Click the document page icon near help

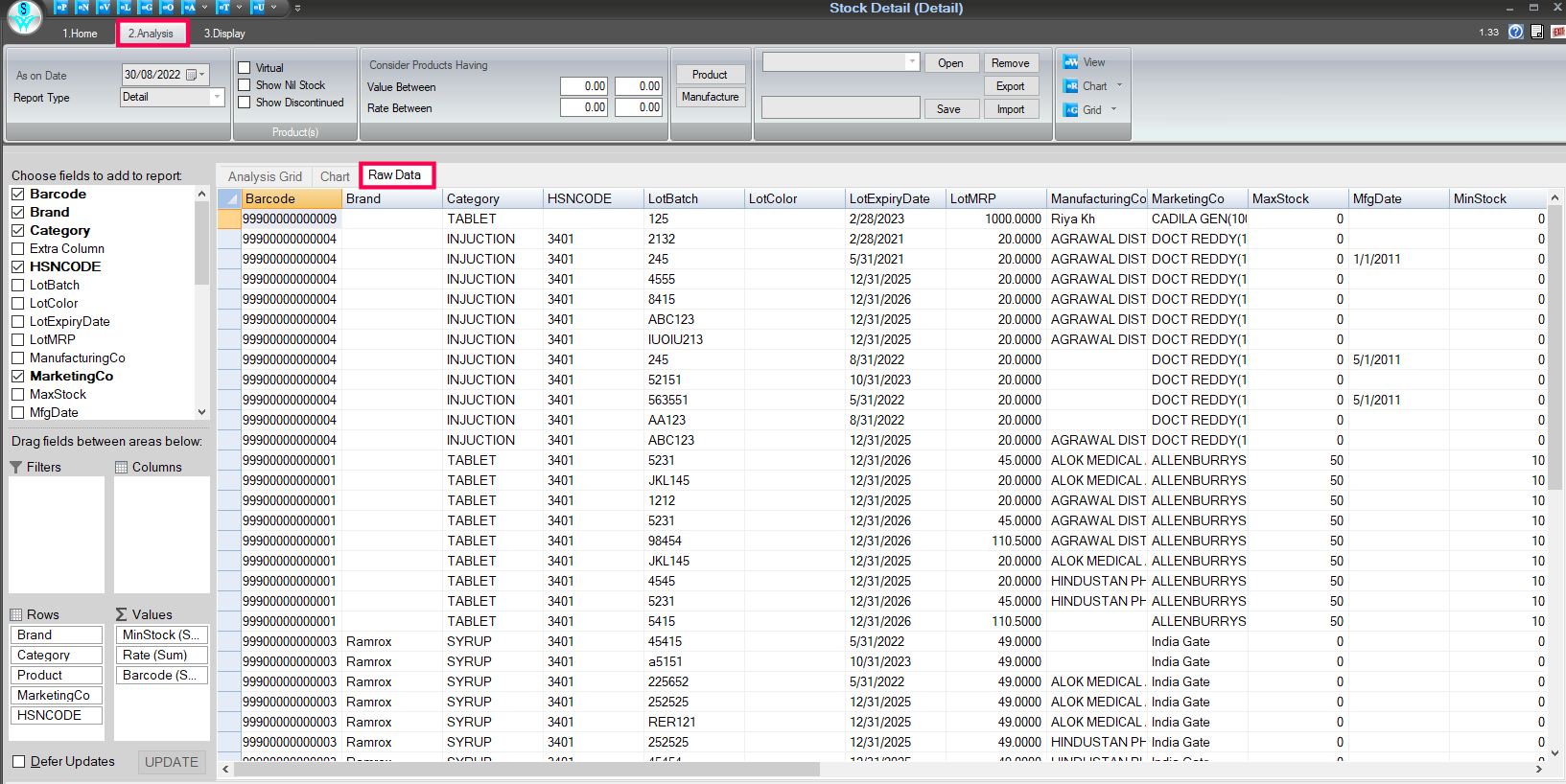tap(1537, 32)
